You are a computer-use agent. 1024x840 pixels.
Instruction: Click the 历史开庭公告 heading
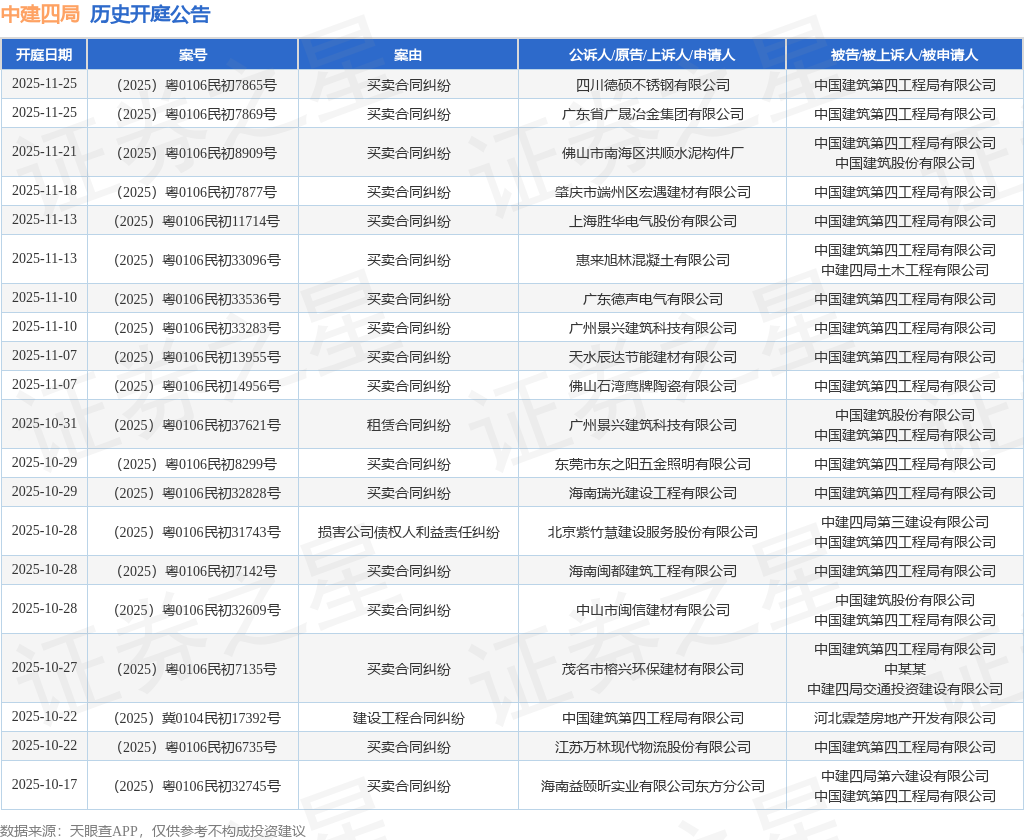click(150, 14)
